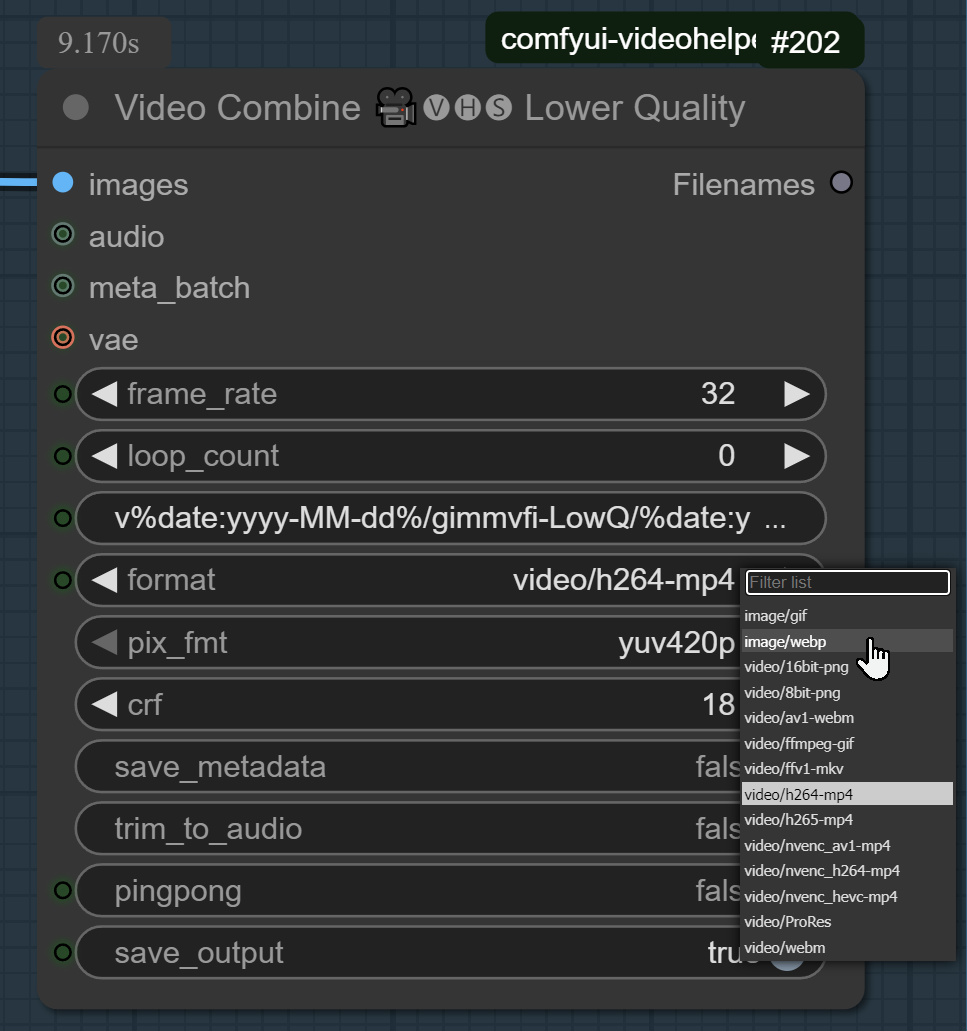967x1031 pixels.
Task: Click the pingpong widget input socket
Action: [62, 890]
